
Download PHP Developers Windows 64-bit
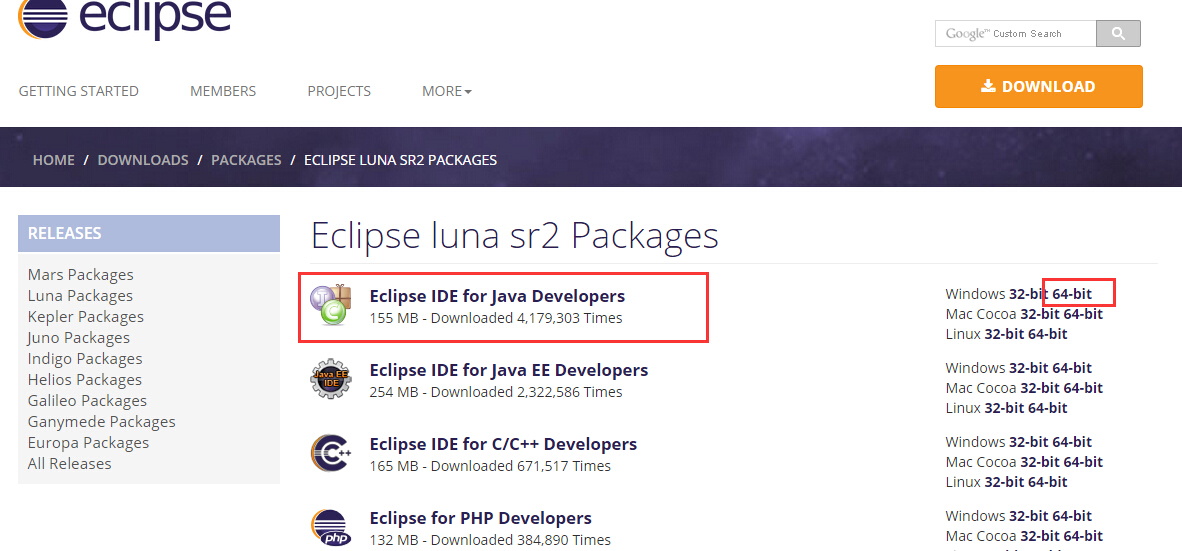1072,516
